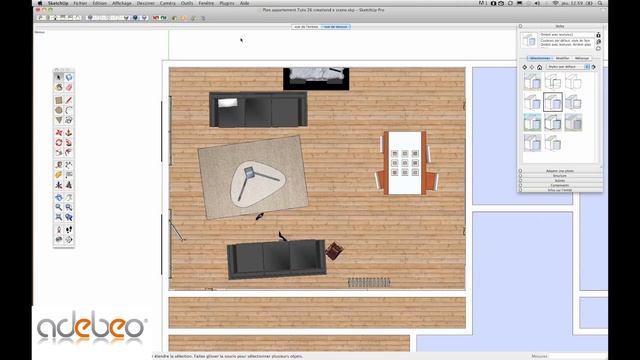Open the Styles panel Details arrow menu
Screen dimensions: 640x360
point(593,67)
